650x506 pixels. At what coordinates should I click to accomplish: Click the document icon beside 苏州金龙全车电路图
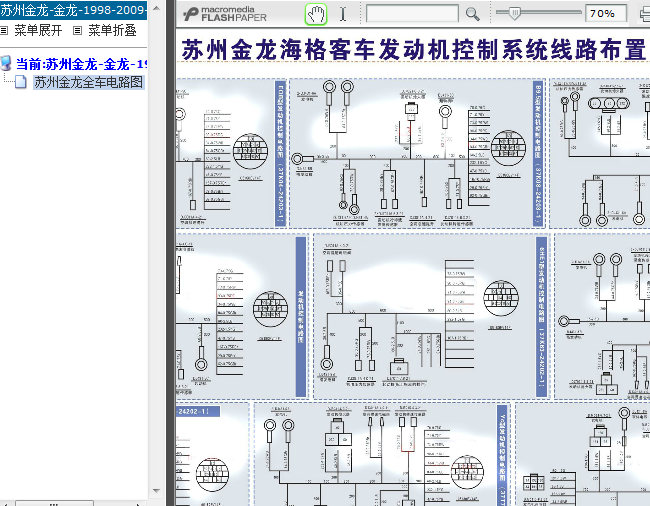pyautogui.click(x=21, y=82)
